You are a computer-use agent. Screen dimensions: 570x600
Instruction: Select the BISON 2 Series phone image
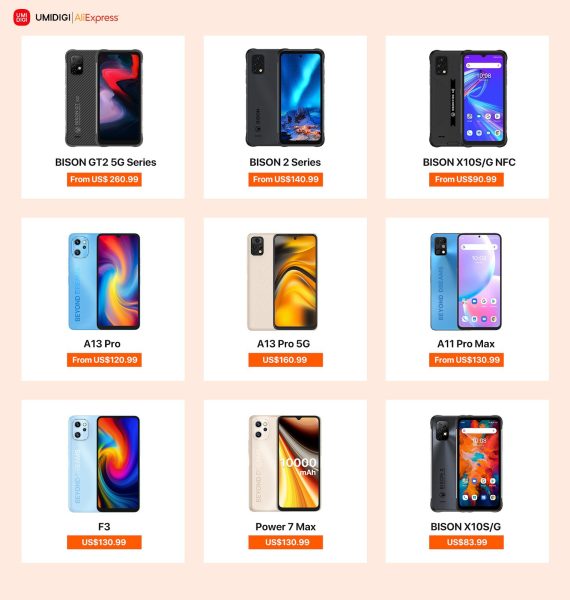pos(285,98)
